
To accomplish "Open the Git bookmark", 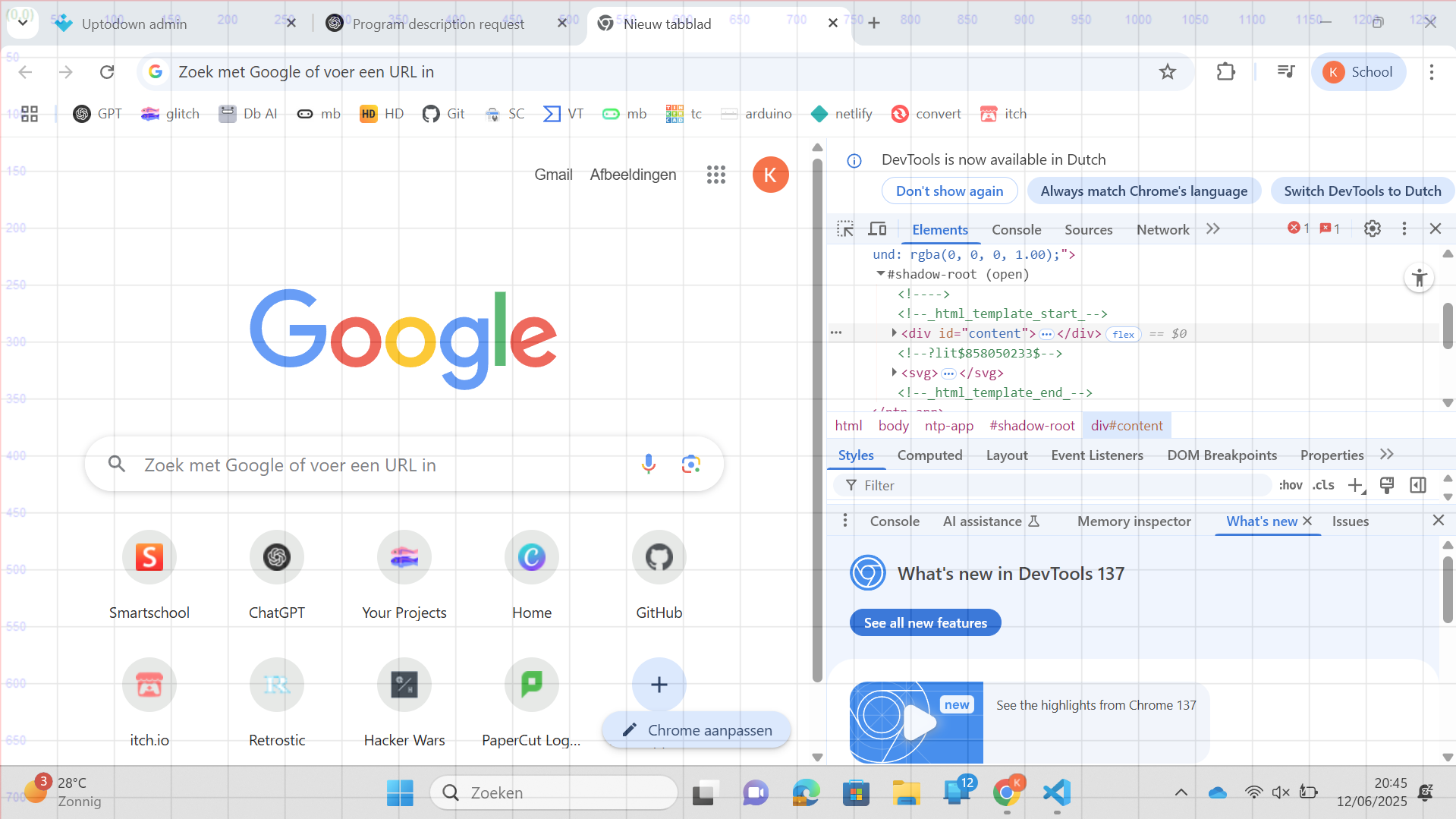I will [x=444, y=114].
